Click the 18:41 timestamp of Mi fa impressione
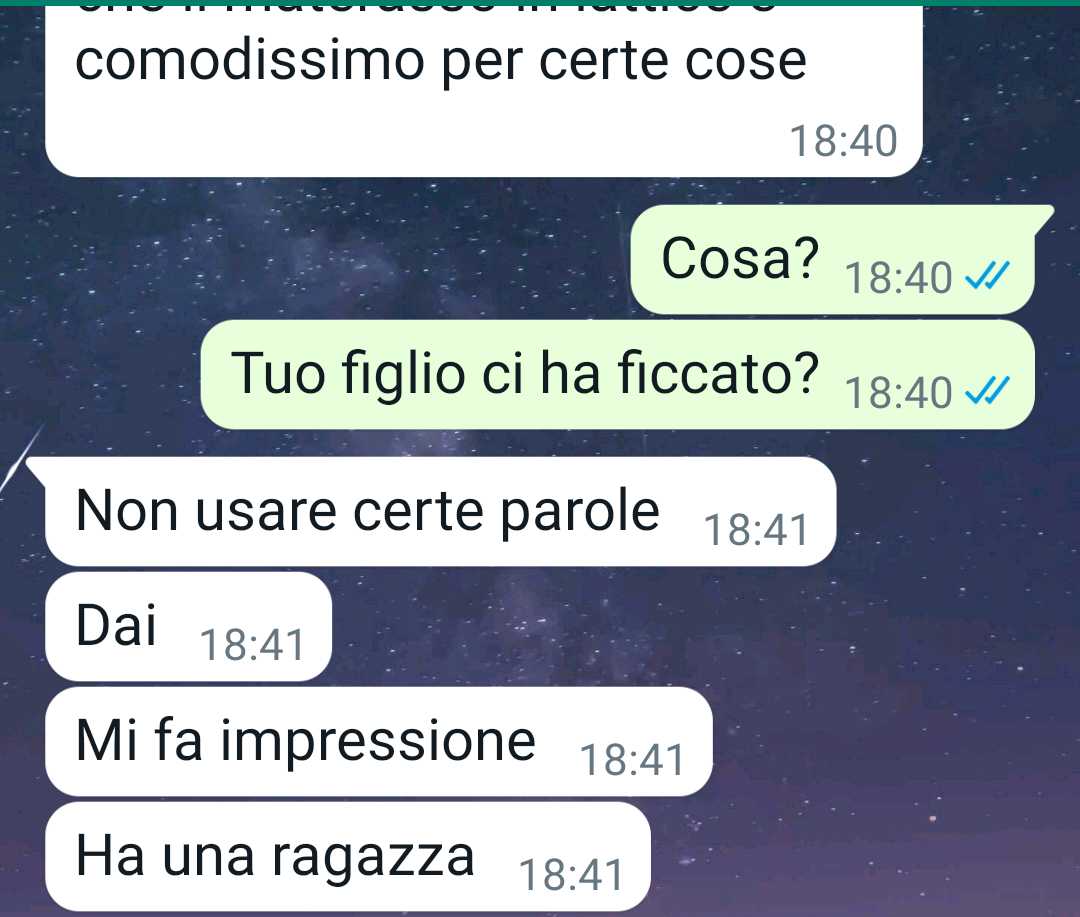 click(632, 760)
